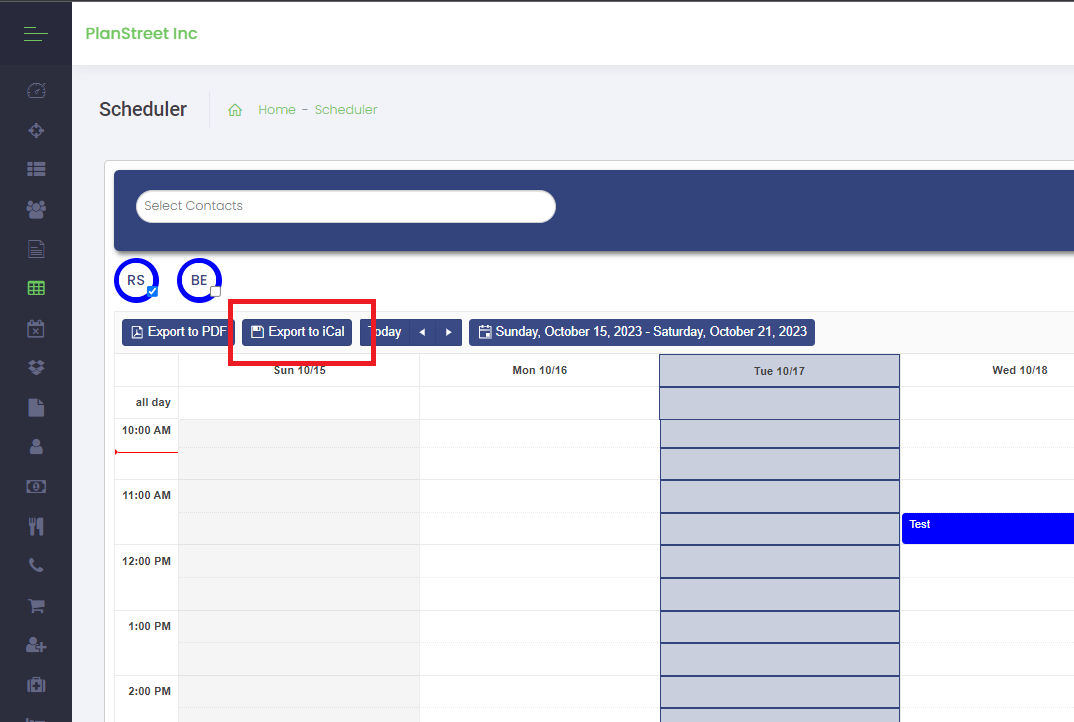This screenshot has height=722, width=1074.
Task: Click the shopping cart icon
Action: click(36, 605)
